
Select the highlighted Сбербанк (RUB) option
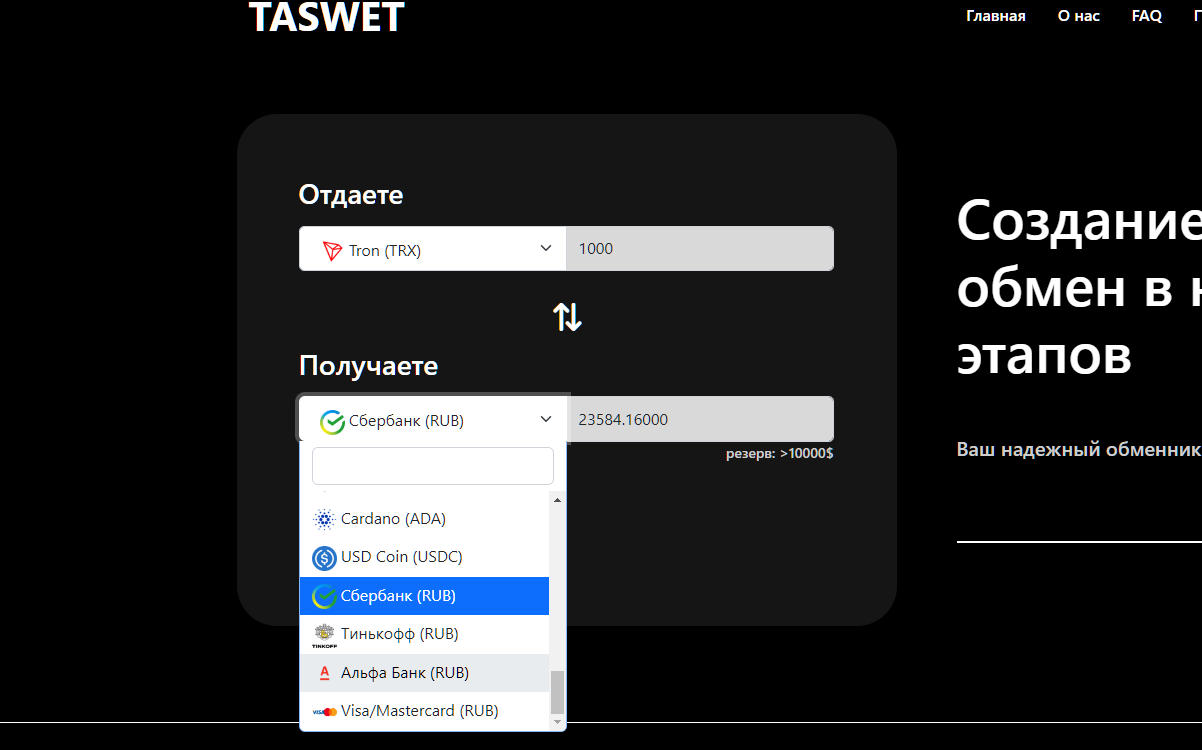(424, 596)
